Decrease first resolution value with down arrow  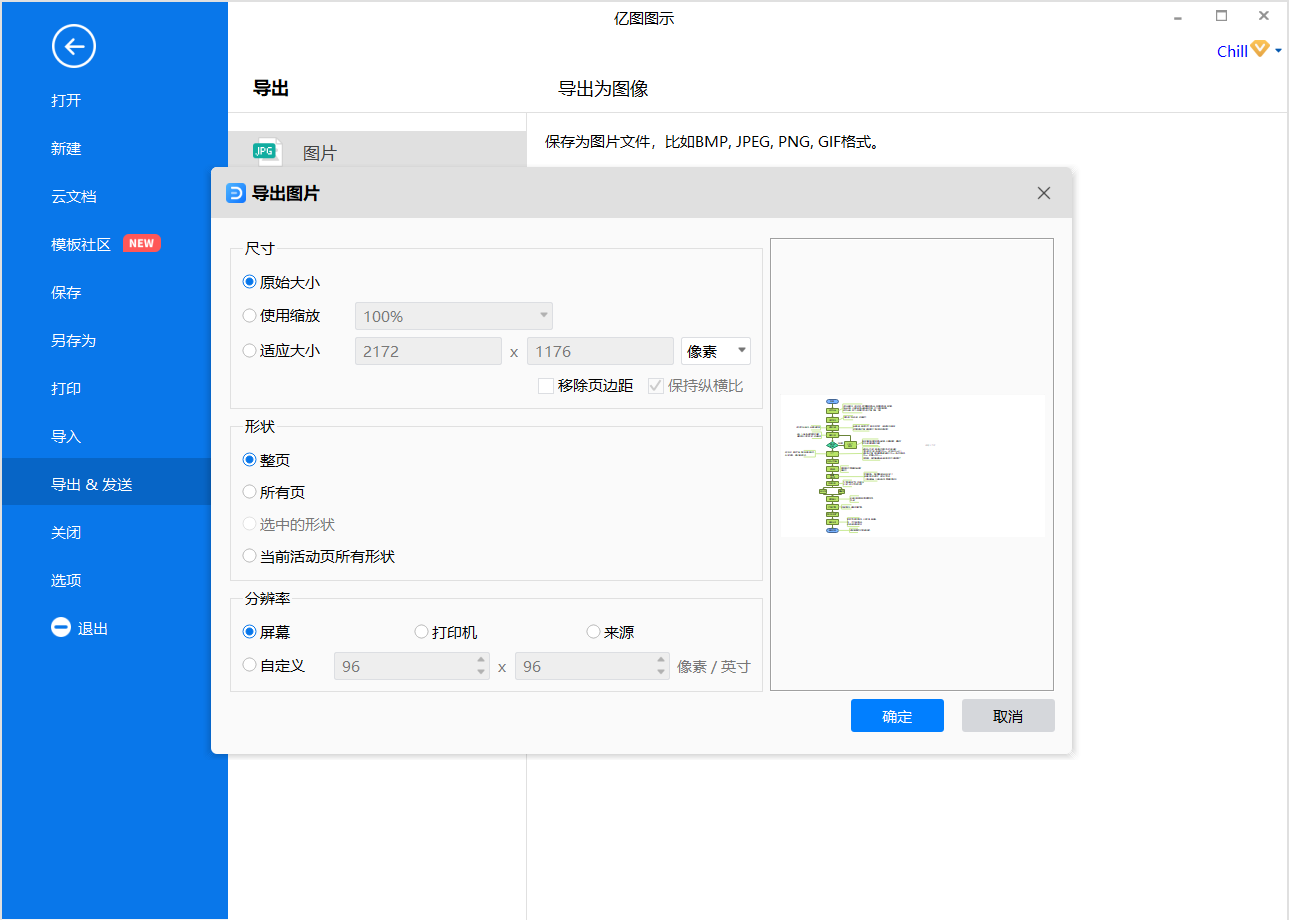tap(482, 673)
